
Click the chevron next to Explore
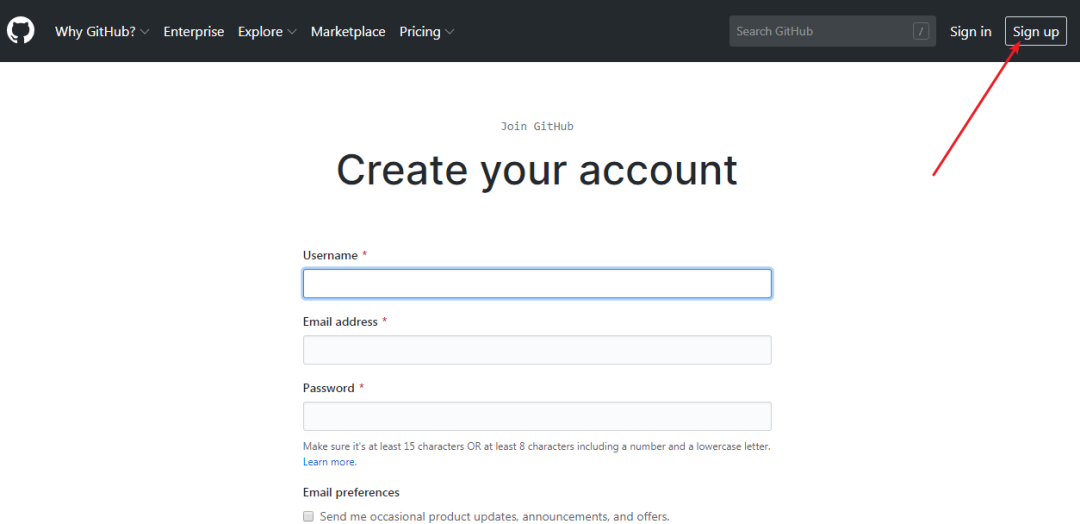(x=292, y=32)
